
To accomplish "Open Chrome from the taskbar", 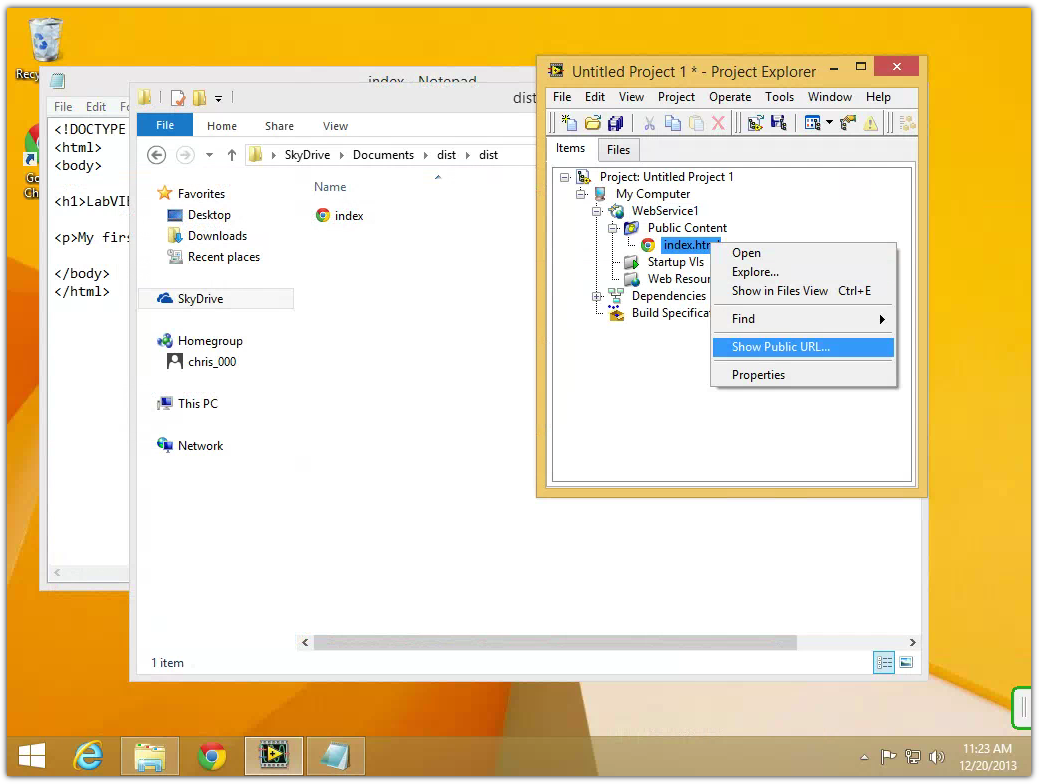I will [x=212, y=757].
